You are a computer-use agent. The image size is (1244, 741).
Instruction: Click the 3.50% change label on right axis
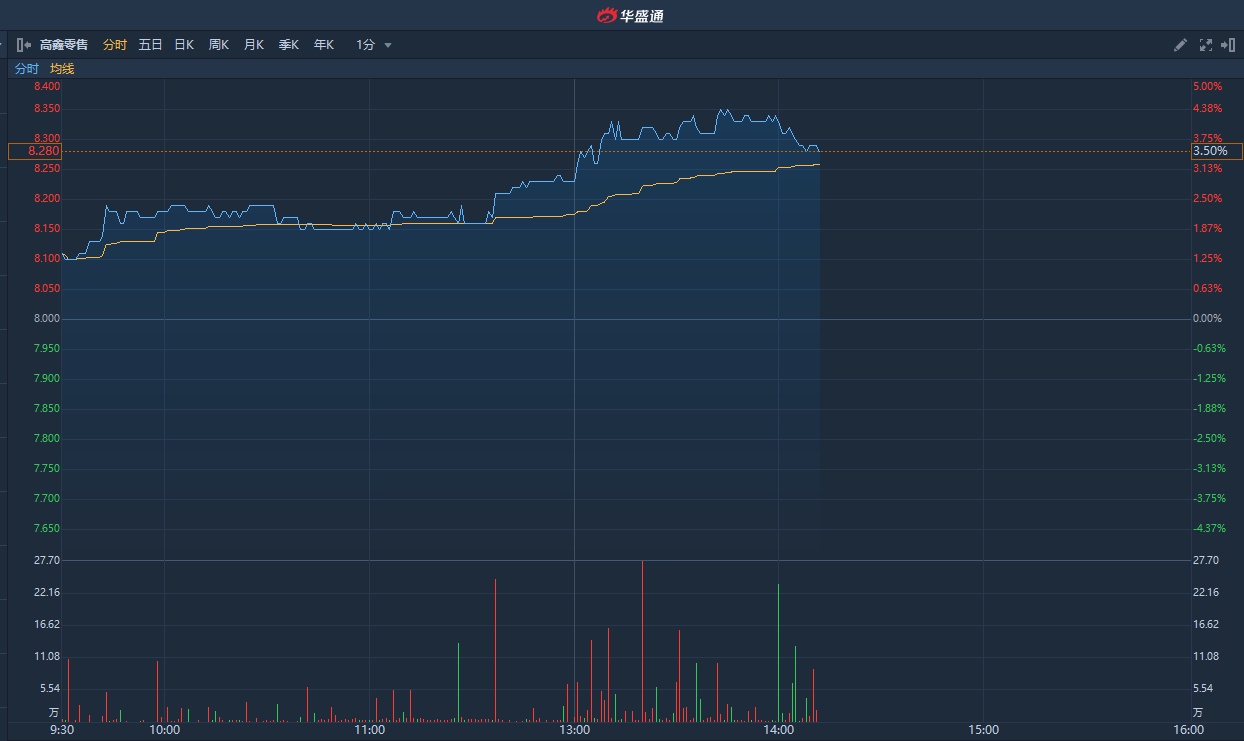(x=1216, y=151)
